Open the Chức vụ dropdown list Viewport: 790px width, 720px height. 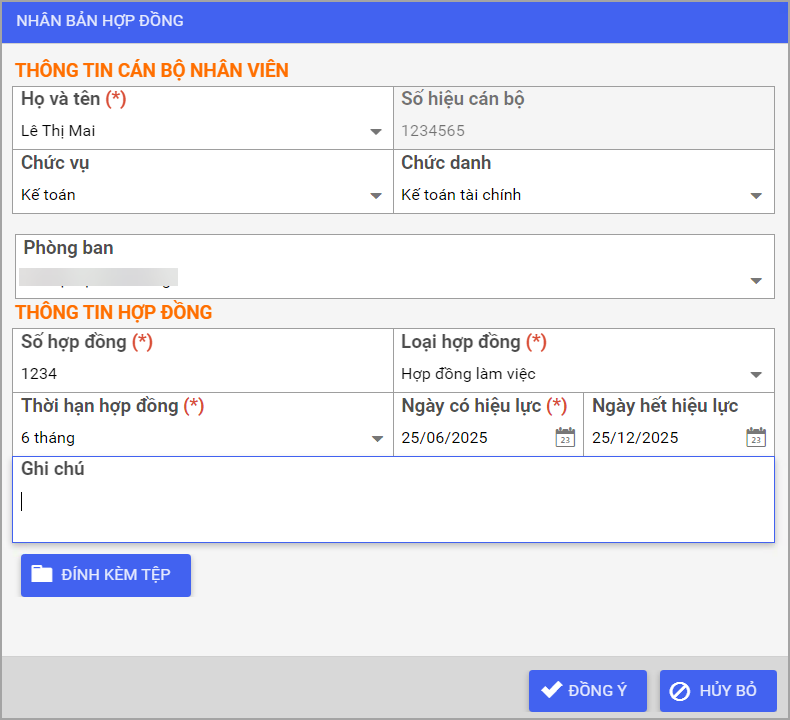pyautogui.click(x=376, y=195)
